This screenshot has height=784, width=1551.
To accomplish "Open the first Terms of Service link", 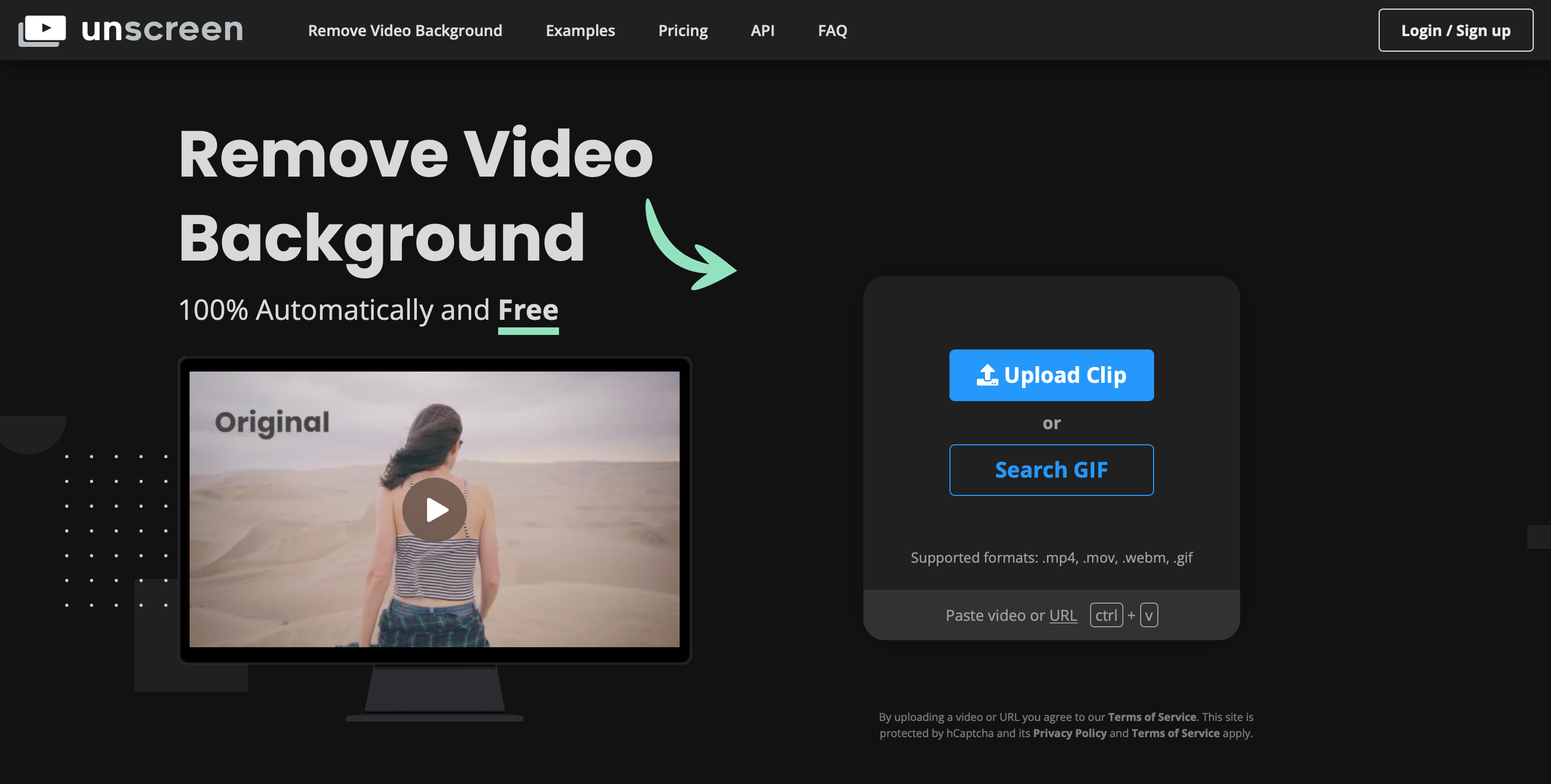I will click(1151, 717).
